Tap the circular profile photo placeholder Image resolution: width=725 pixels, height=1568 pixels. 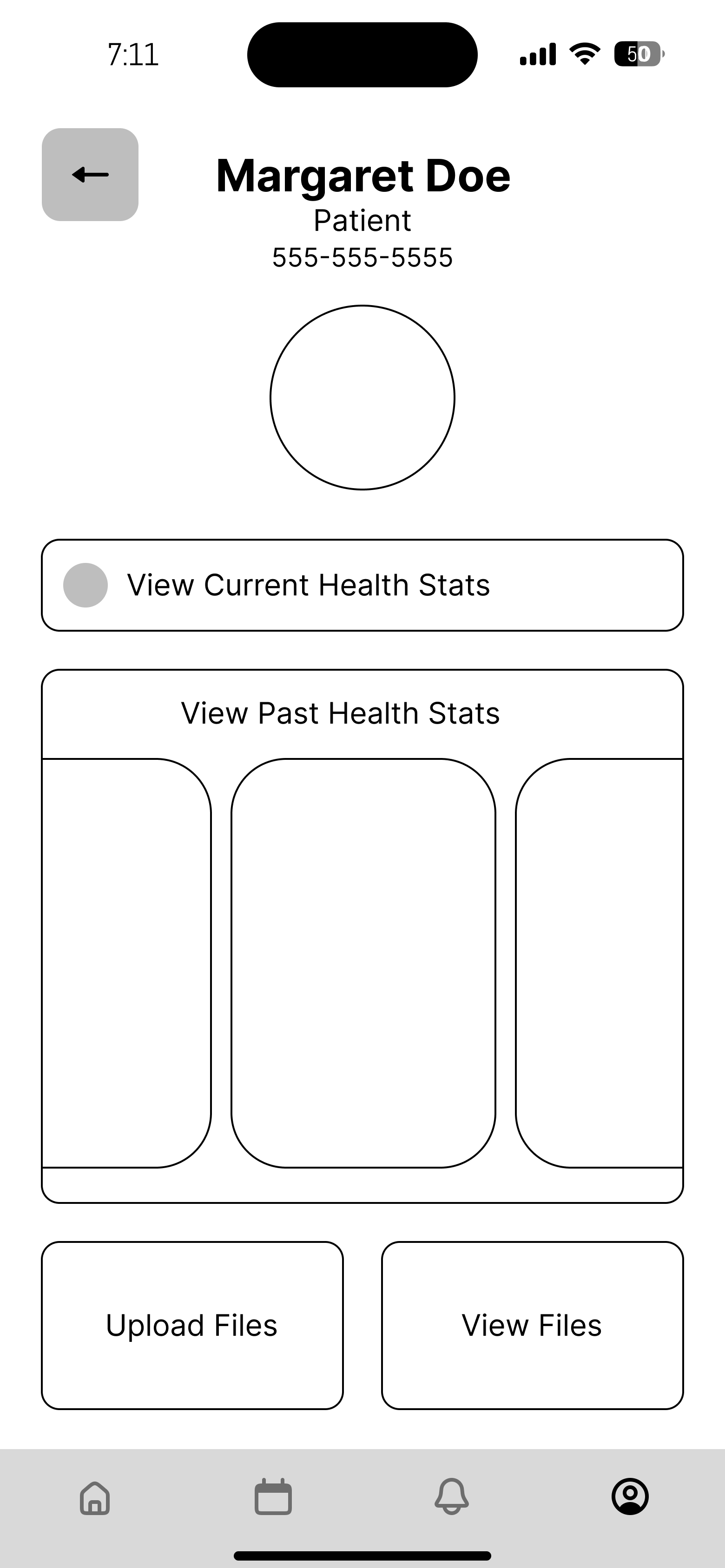click(362, 398)
